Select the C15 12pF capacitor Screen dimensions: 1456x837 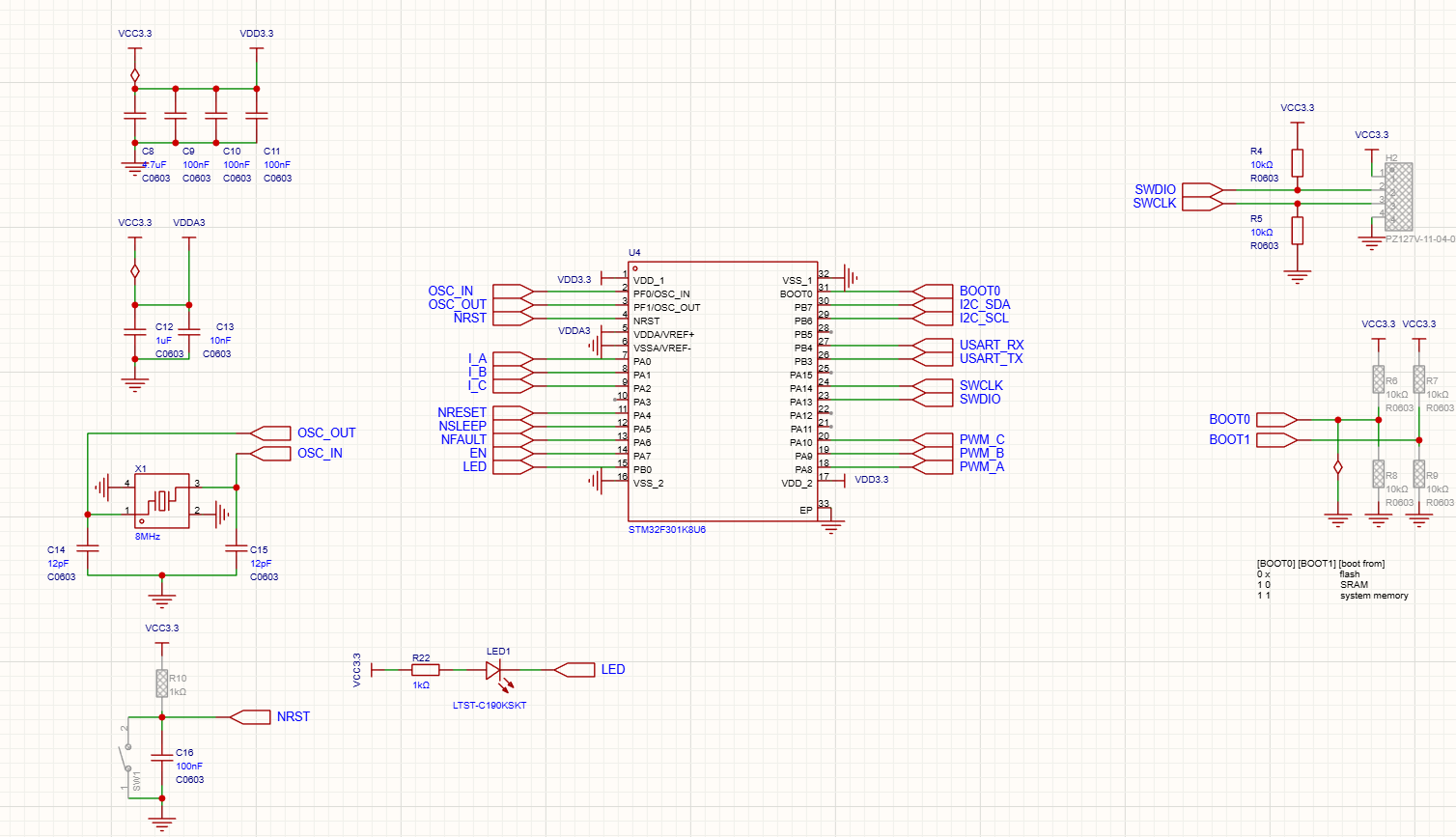click(x=237, y=548)
